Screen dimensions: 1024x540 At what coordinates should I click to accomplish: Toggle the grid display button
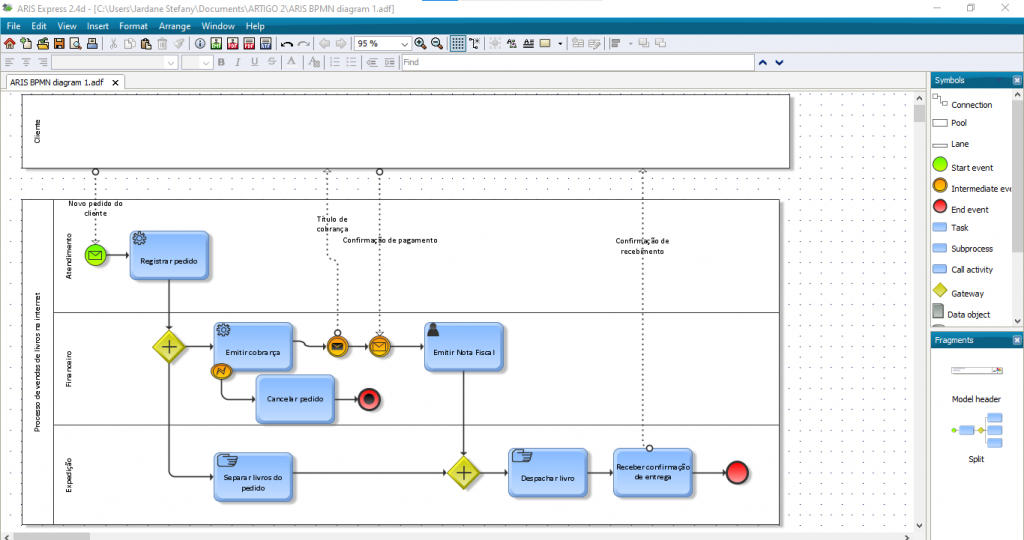pos(457,44)
